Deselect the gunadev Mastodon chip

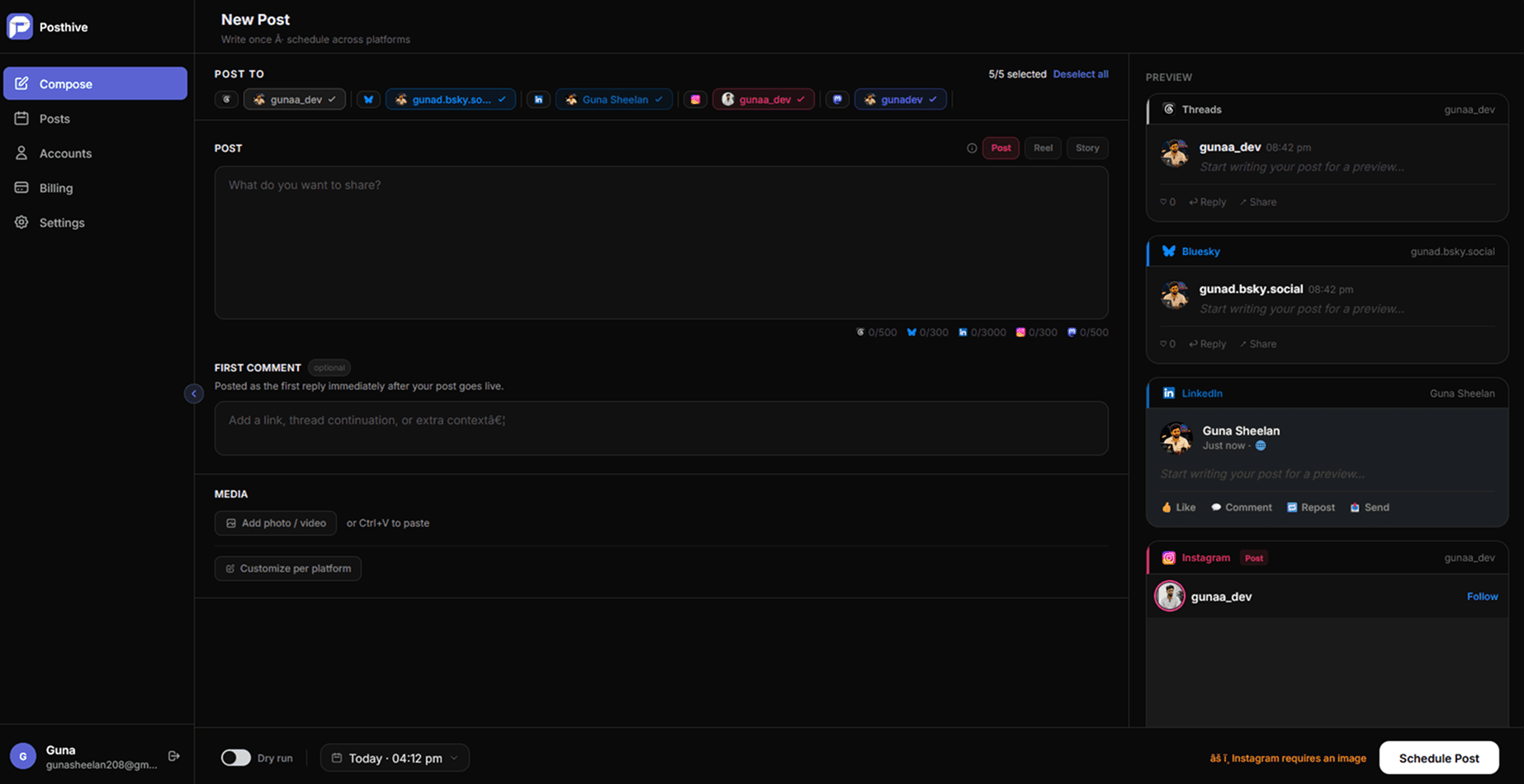click(901, 99)
